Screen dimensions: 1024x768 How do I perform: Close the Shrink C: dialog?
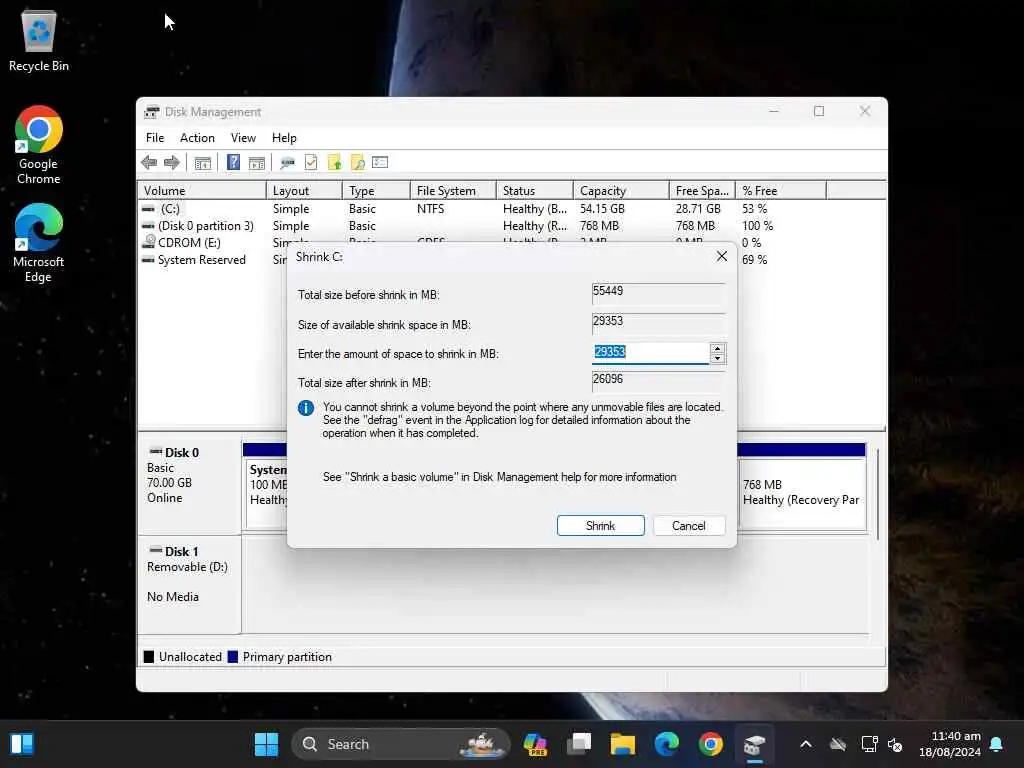(722, 257)
